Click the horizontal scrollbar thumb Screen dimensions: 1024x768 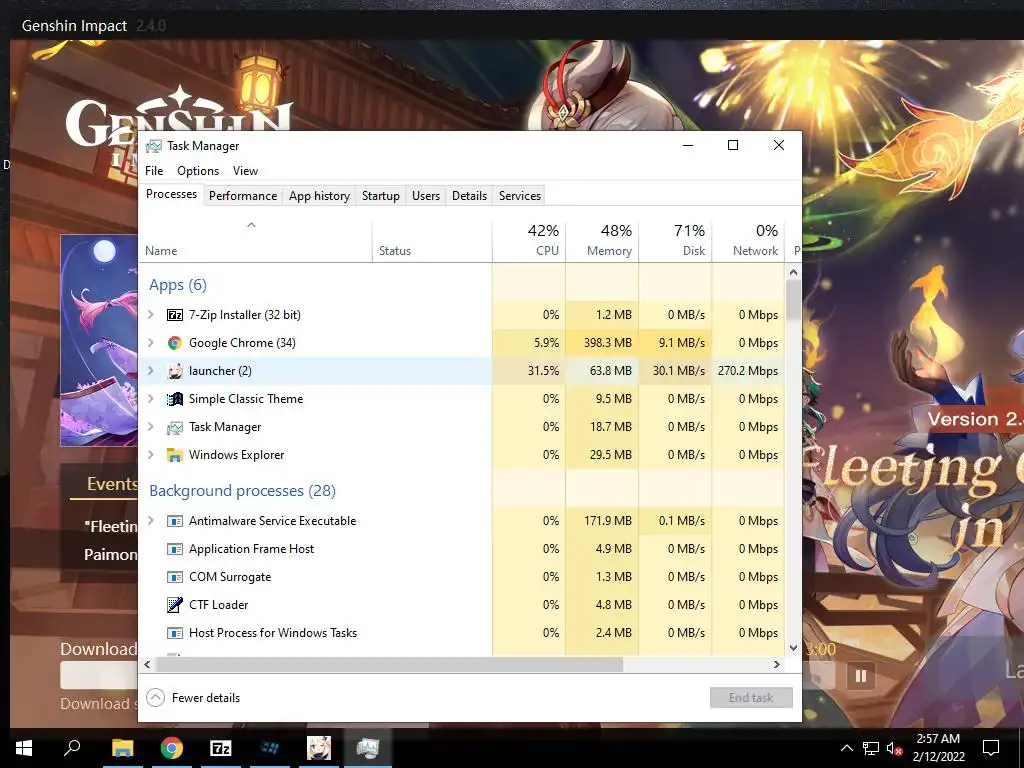(389, 665)
